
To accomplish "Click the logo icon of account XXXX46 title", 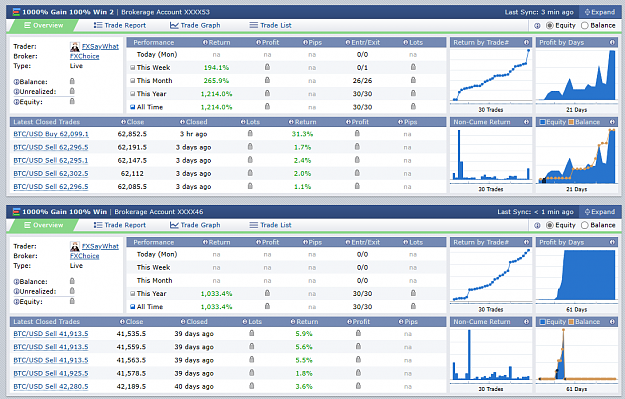I will tap(16, 212).
